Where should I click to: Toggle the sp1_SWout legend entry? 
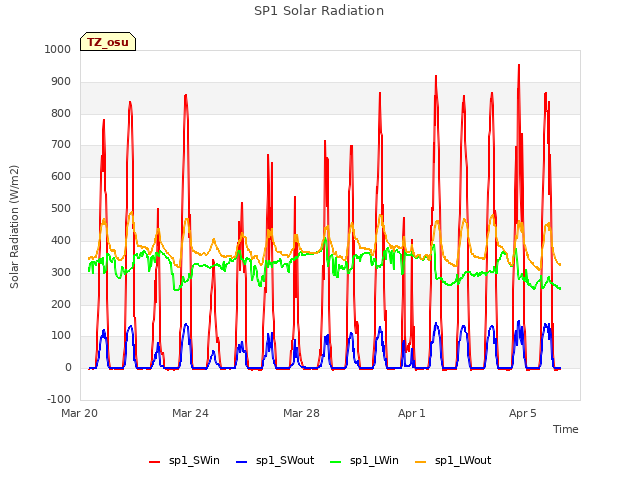[275, 461]
